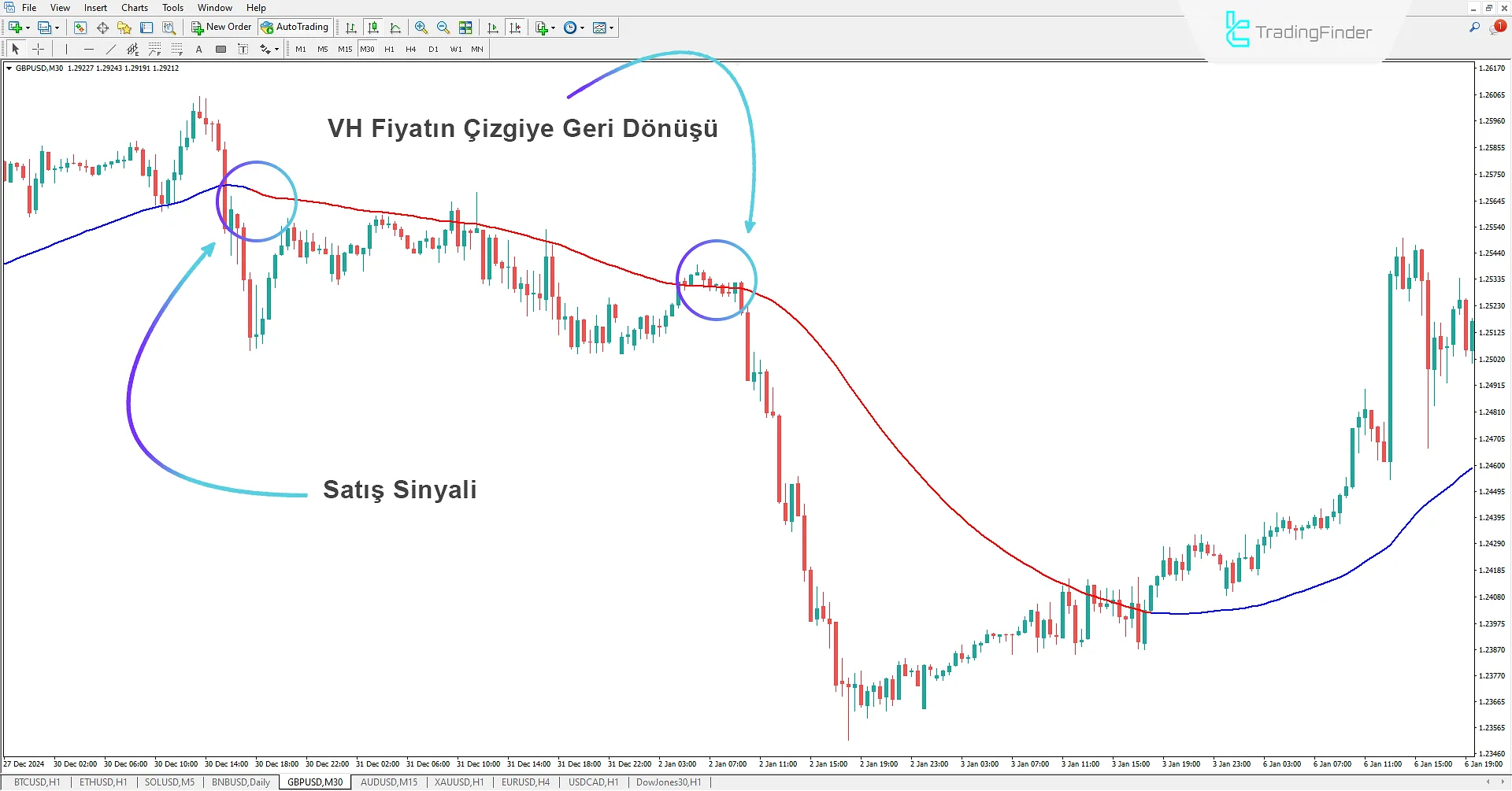This screenshot has height=791, width=1512.
Task: Open the Fibonacci retracement tool
Action: (x=155, y=49)
